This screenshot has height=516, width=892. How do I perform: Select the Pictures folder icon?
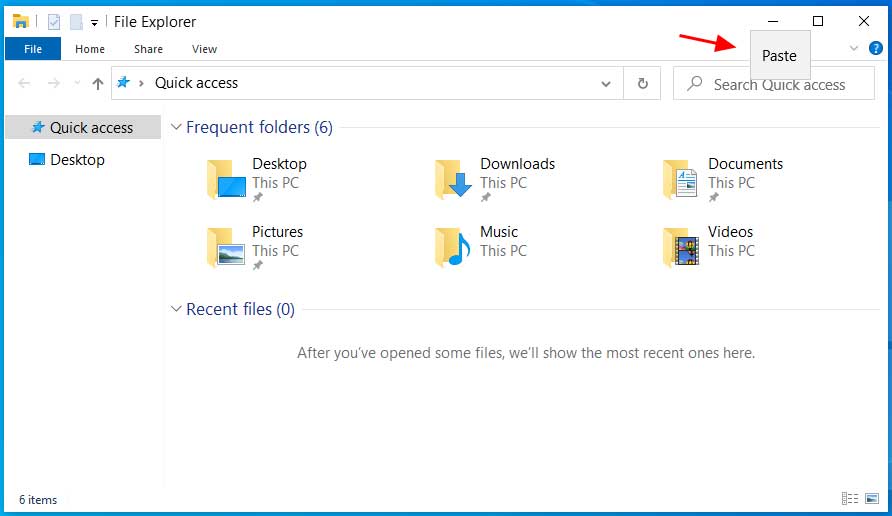click(226, 247)
